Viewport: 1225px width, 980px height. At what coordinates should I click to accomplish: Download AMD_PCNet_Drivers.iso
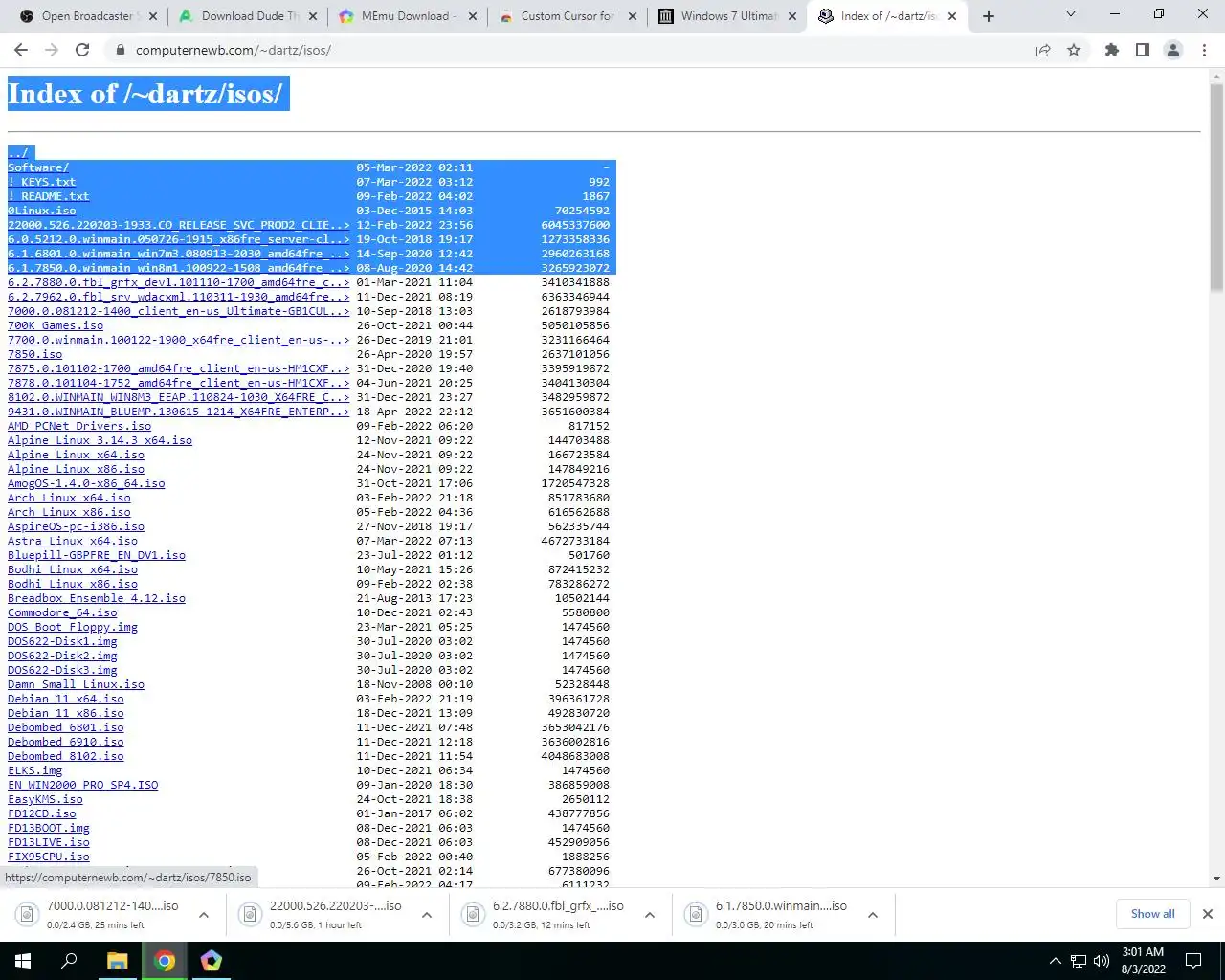tap(79, 426)
